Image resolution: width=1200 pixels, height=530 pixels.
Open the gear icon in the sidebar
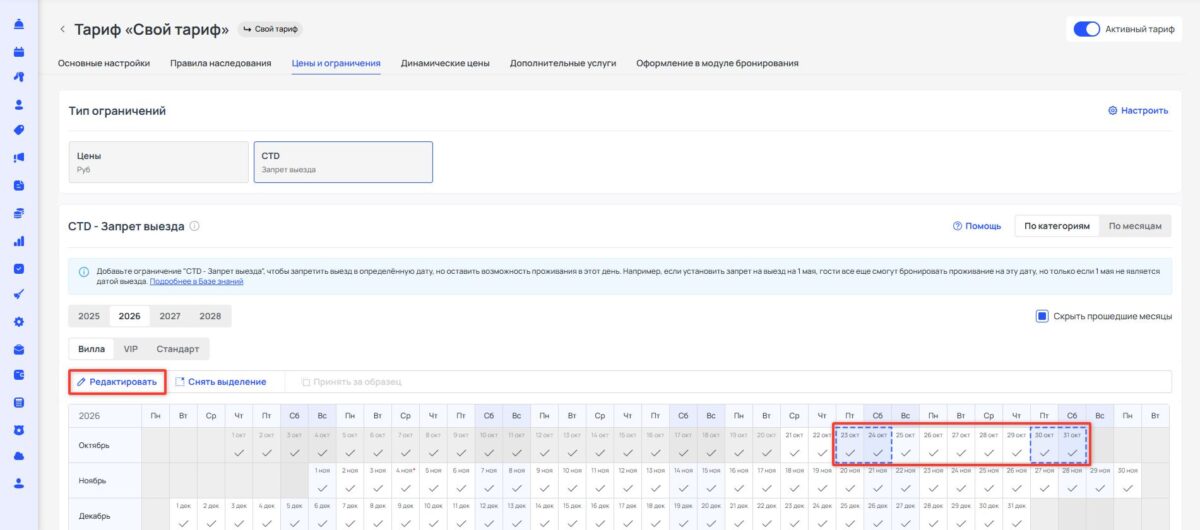19,322
